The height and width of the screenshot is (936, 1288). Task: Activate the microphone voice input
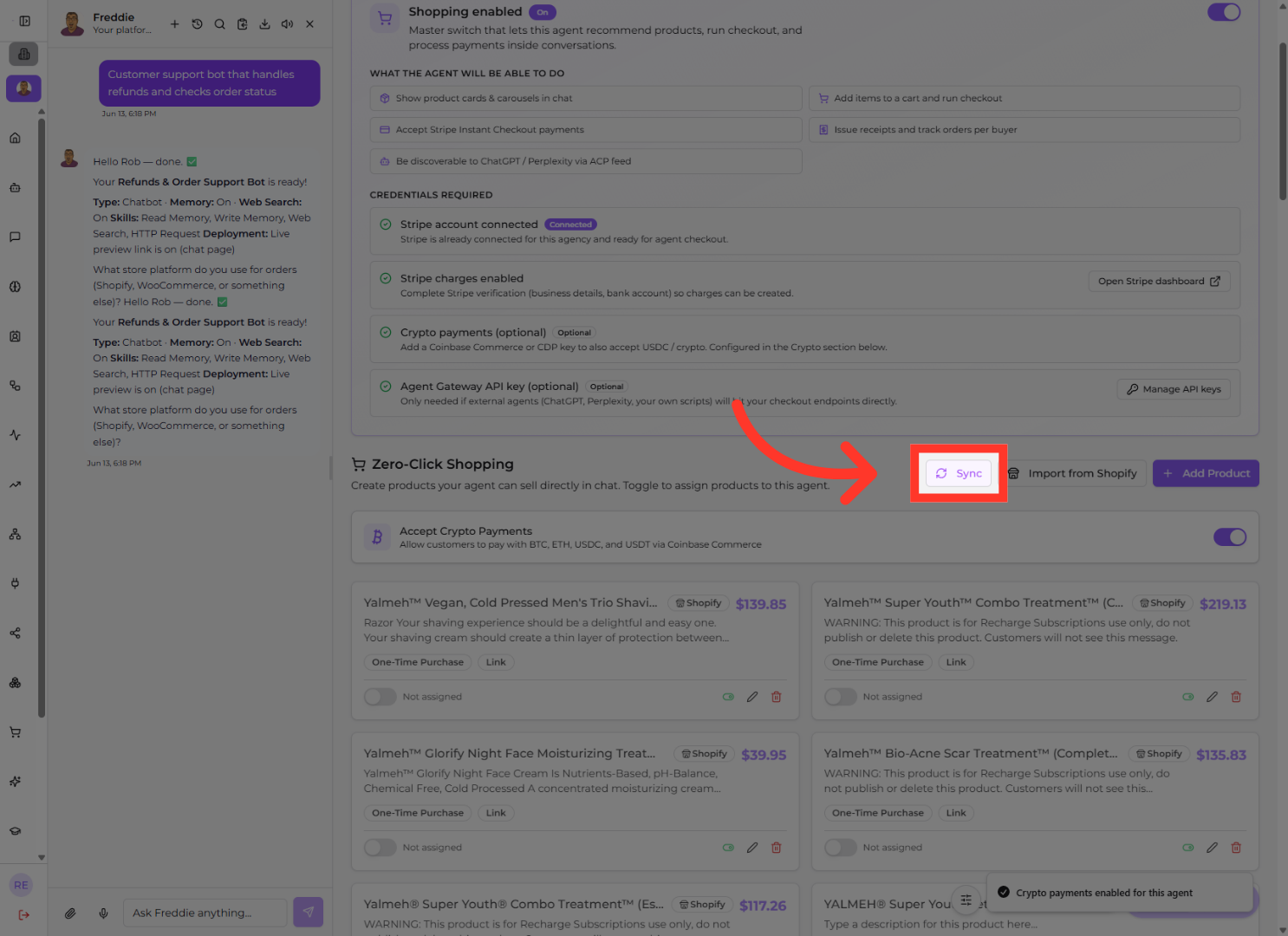point(103,913)
